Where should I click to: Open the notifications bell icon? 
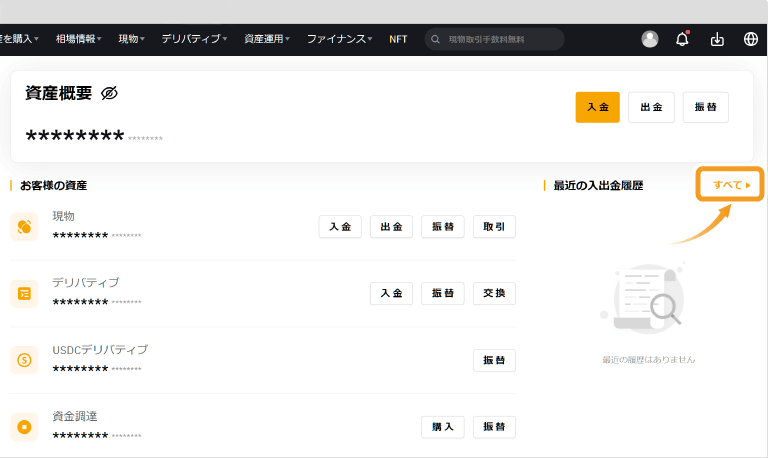tap(682, 39)
